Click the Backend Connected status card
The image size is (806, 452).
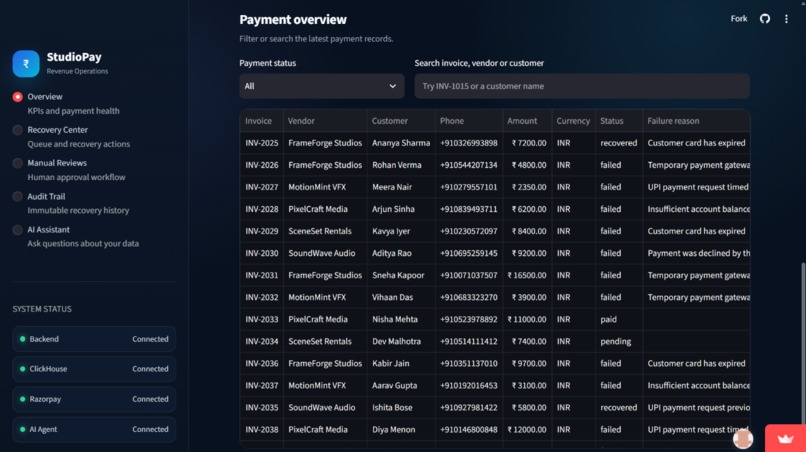94,339
